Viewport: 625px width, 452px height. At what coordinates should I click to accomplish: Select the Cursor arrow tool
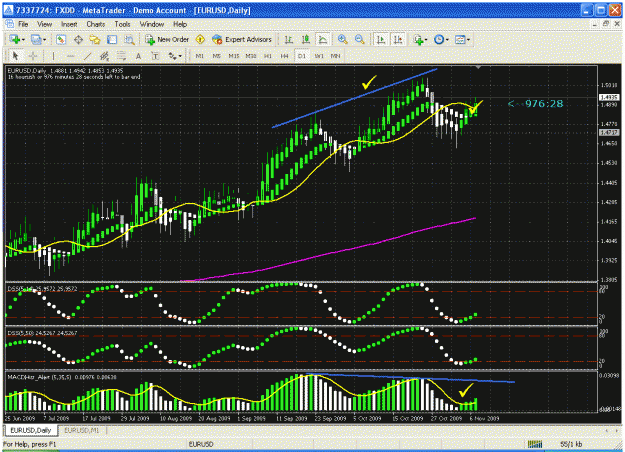click(x=16, y=56)
